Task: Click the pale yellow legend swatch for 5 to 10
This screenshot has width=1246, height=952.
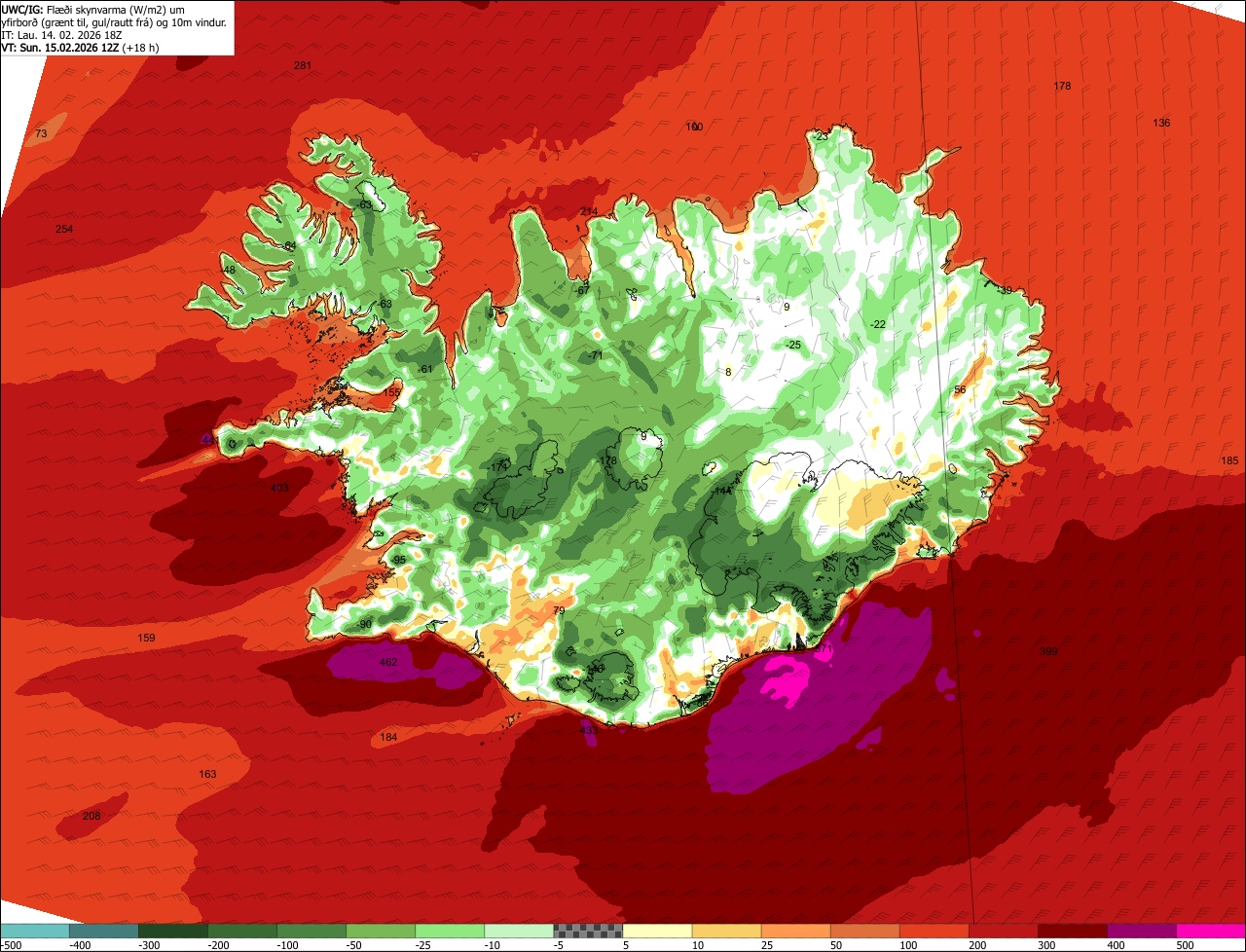Action: [657, 931]
